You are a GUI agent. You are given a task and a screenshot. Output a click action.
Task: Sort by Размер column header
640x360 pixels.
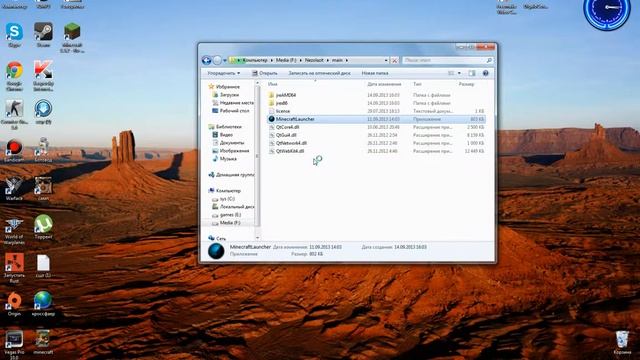tap(466, 84)
